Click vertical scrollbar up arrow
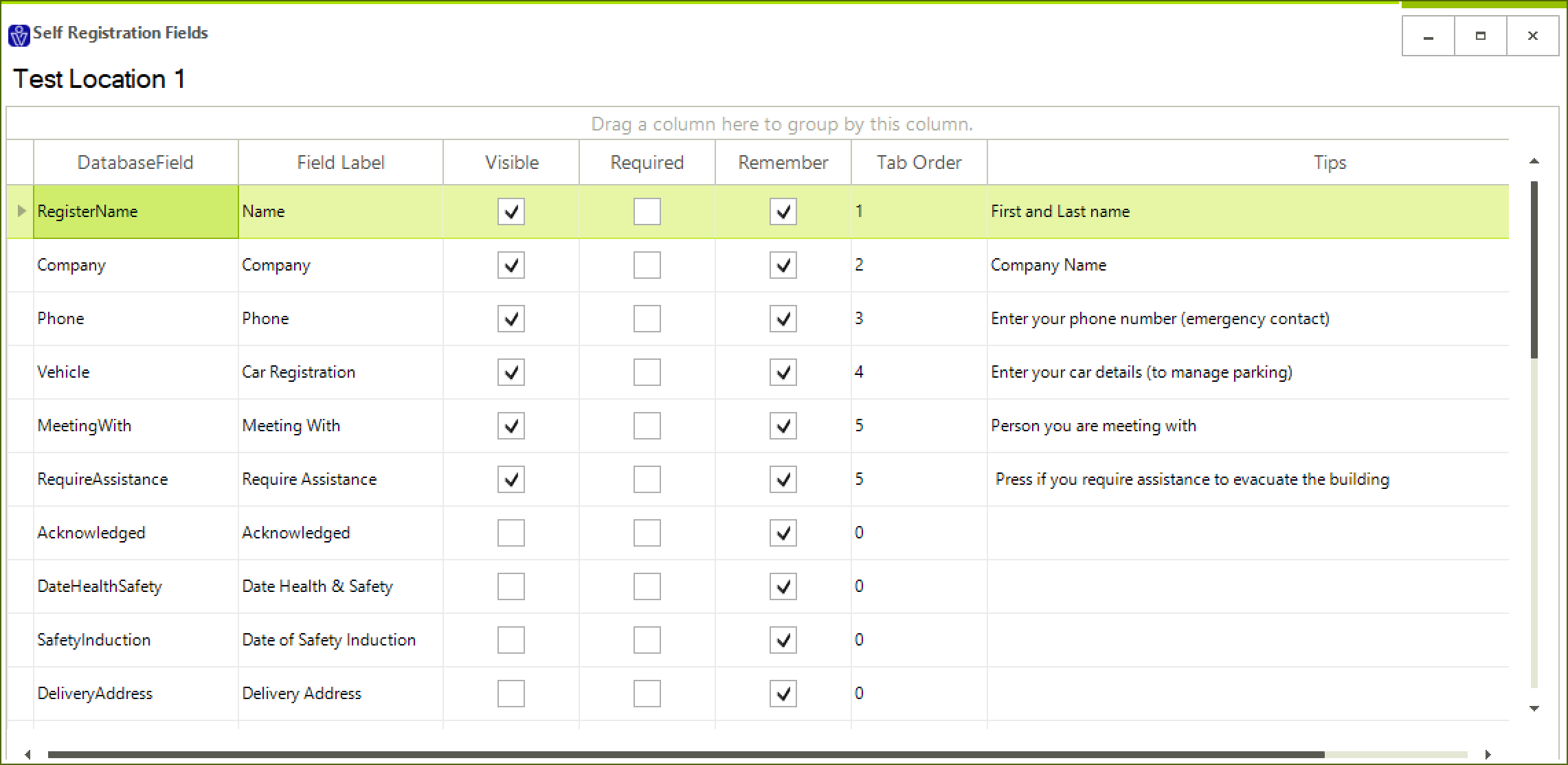This screenshot has height=765, width=1568. pyautogui.click(x=1534, y=161)
